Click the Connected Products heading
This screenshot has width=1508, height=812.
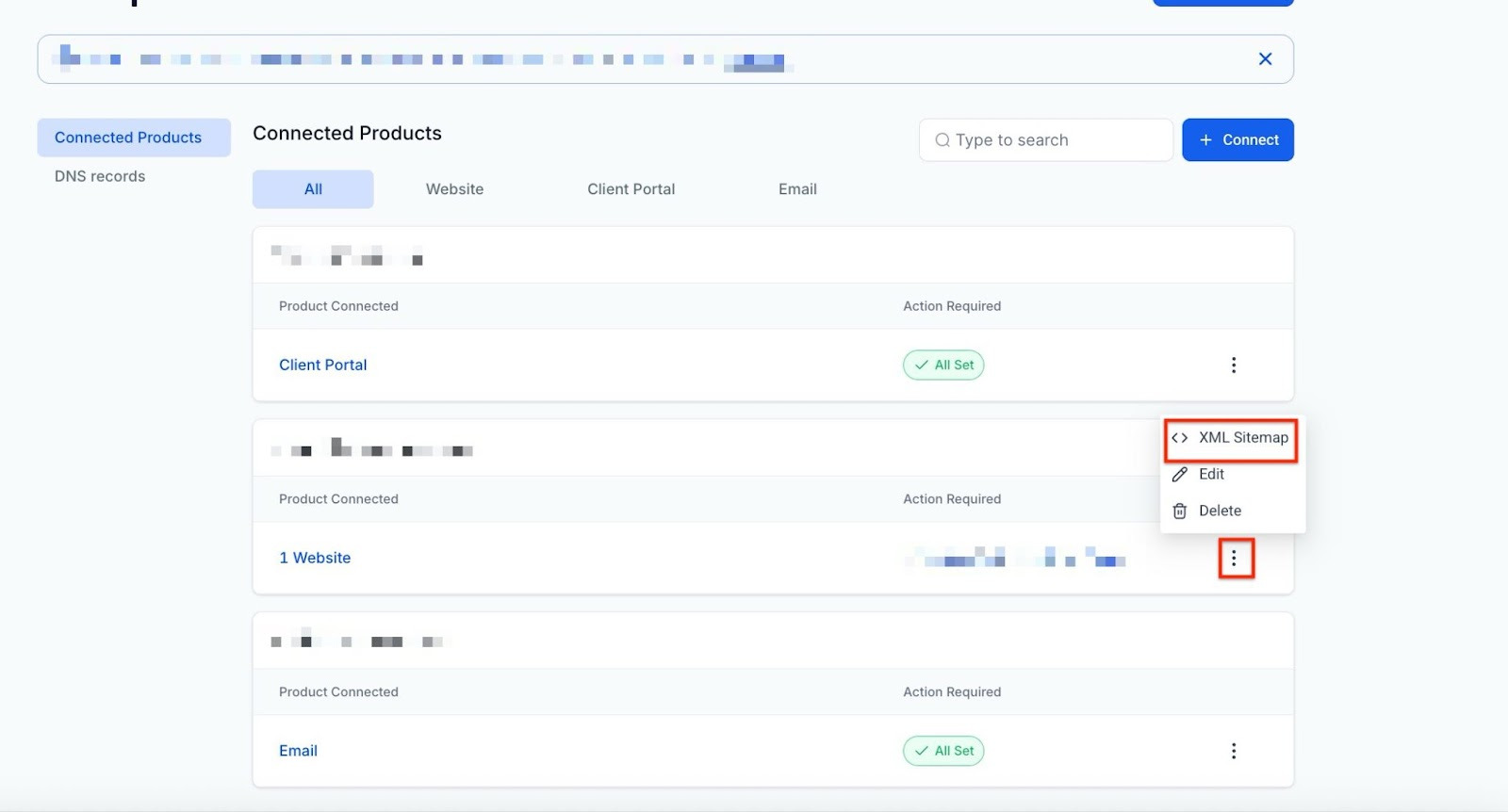[x=347, y=133]
